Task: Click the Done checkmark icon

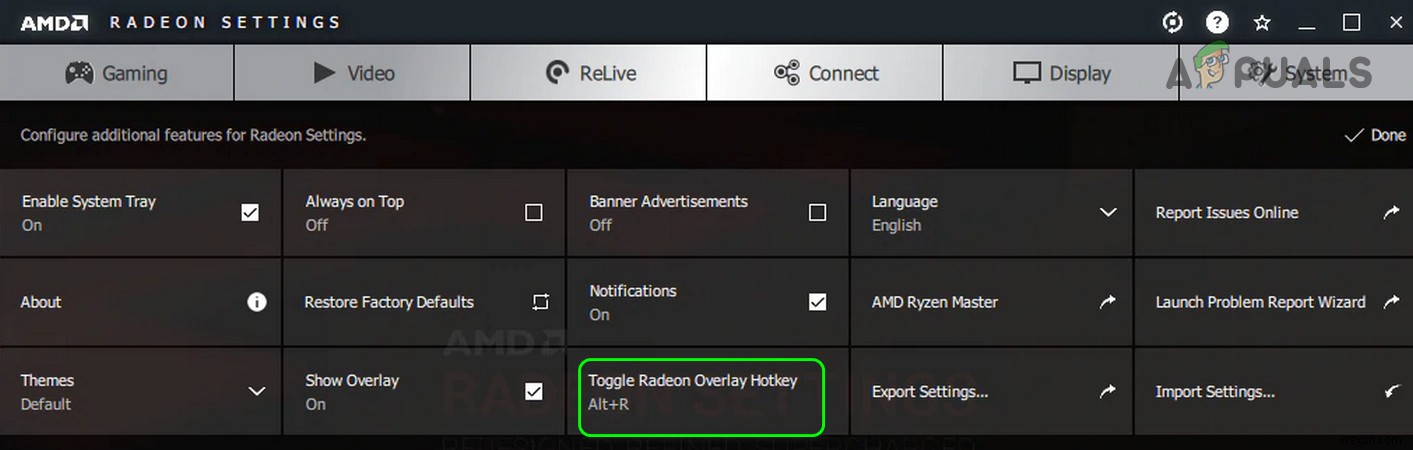Action: (1354, 135)
